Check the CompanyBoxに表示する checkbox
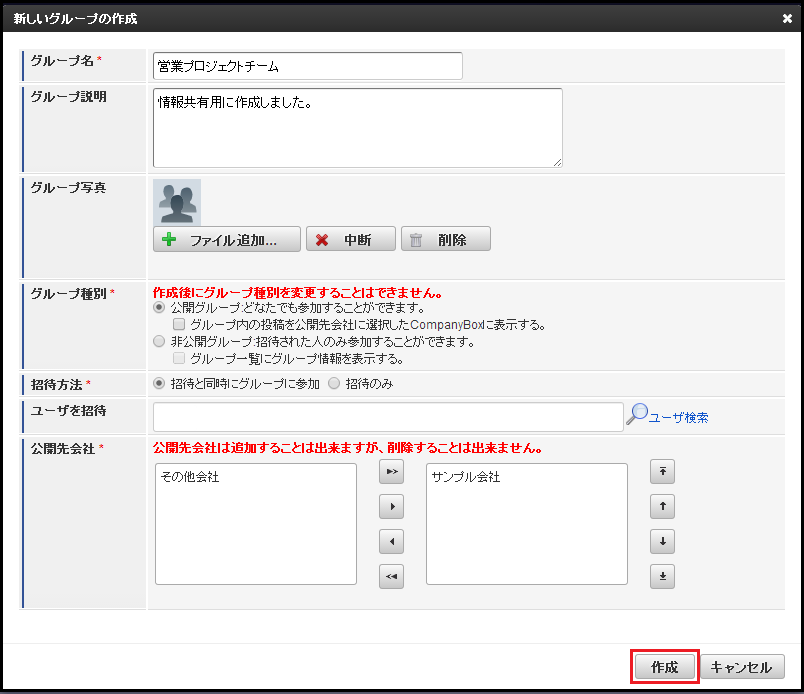This screenshot has height=694, width=804. coord(178,324)
